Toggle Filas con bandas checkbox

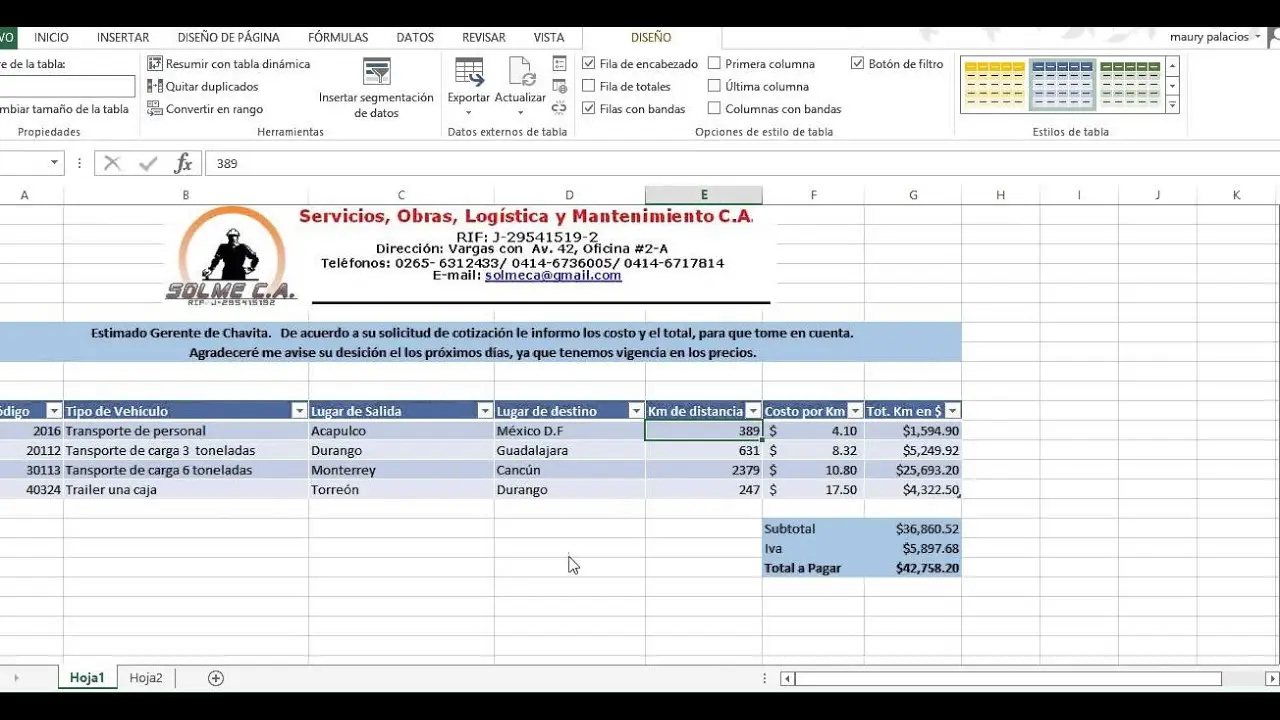588,108
